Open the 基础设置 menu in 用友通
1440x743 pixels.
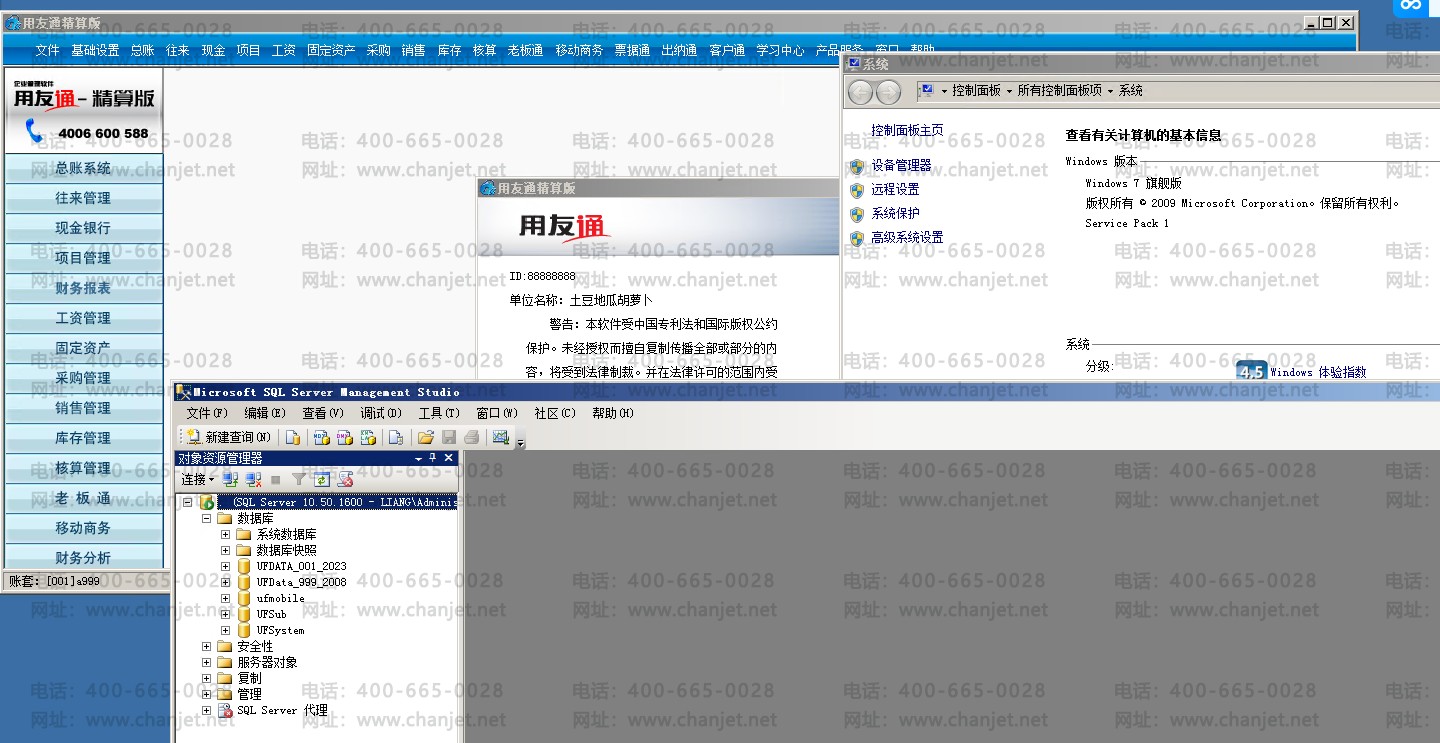pos(95,50)
